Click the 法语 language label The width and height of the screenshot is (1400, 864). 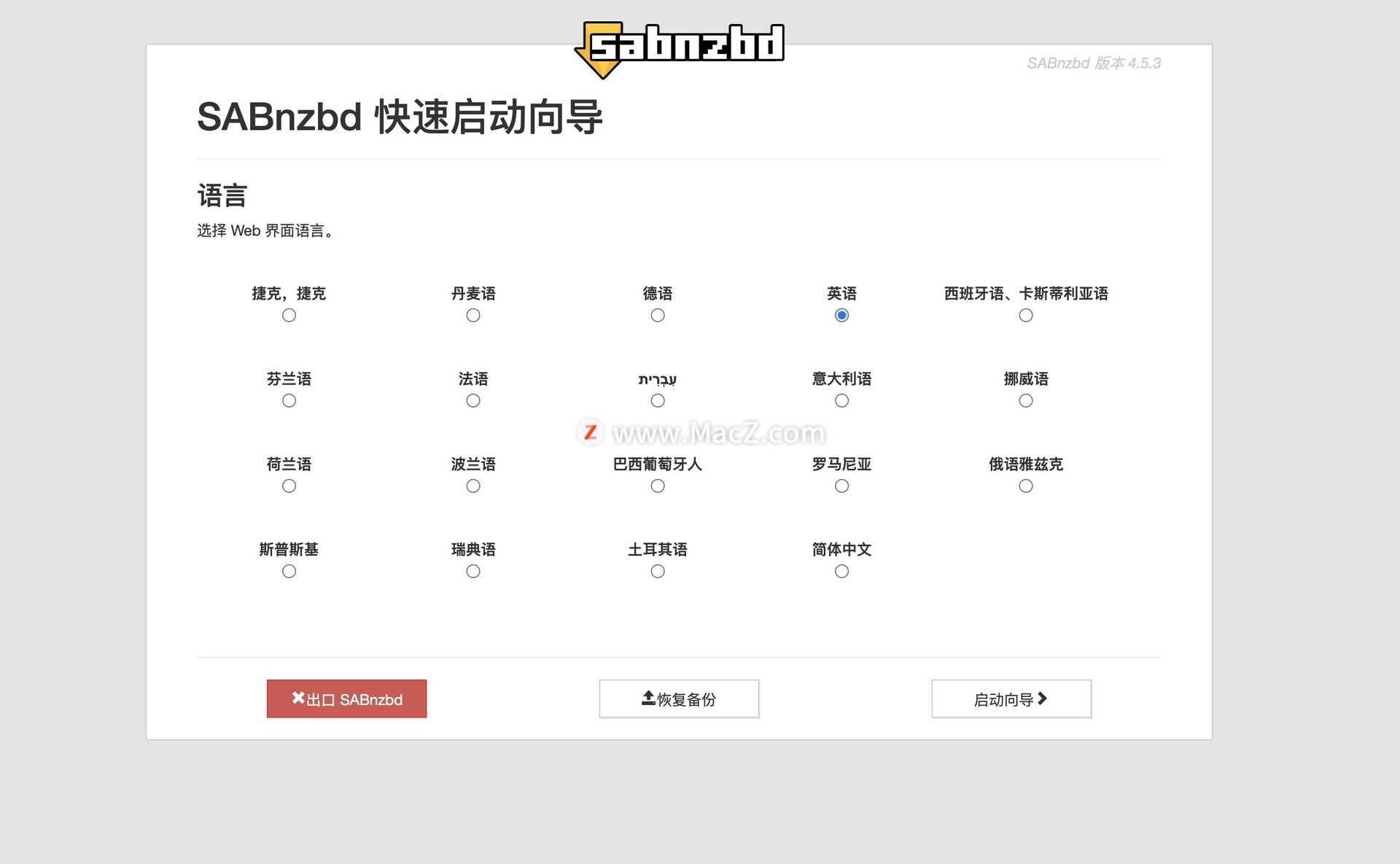473,379
